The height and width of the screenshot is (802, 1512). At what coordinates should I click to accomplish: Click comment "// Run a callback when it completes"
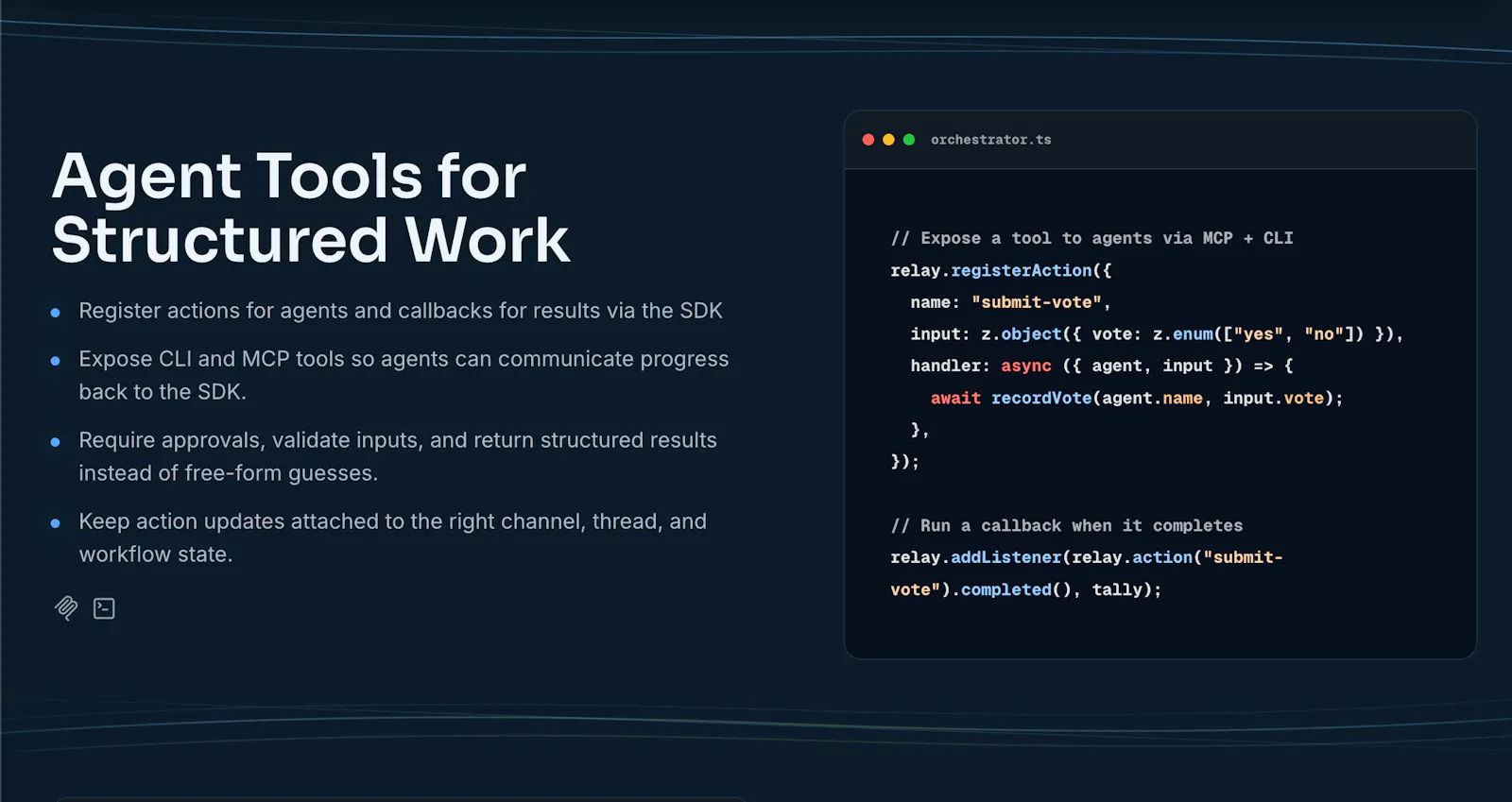(x=1066, y=525)
